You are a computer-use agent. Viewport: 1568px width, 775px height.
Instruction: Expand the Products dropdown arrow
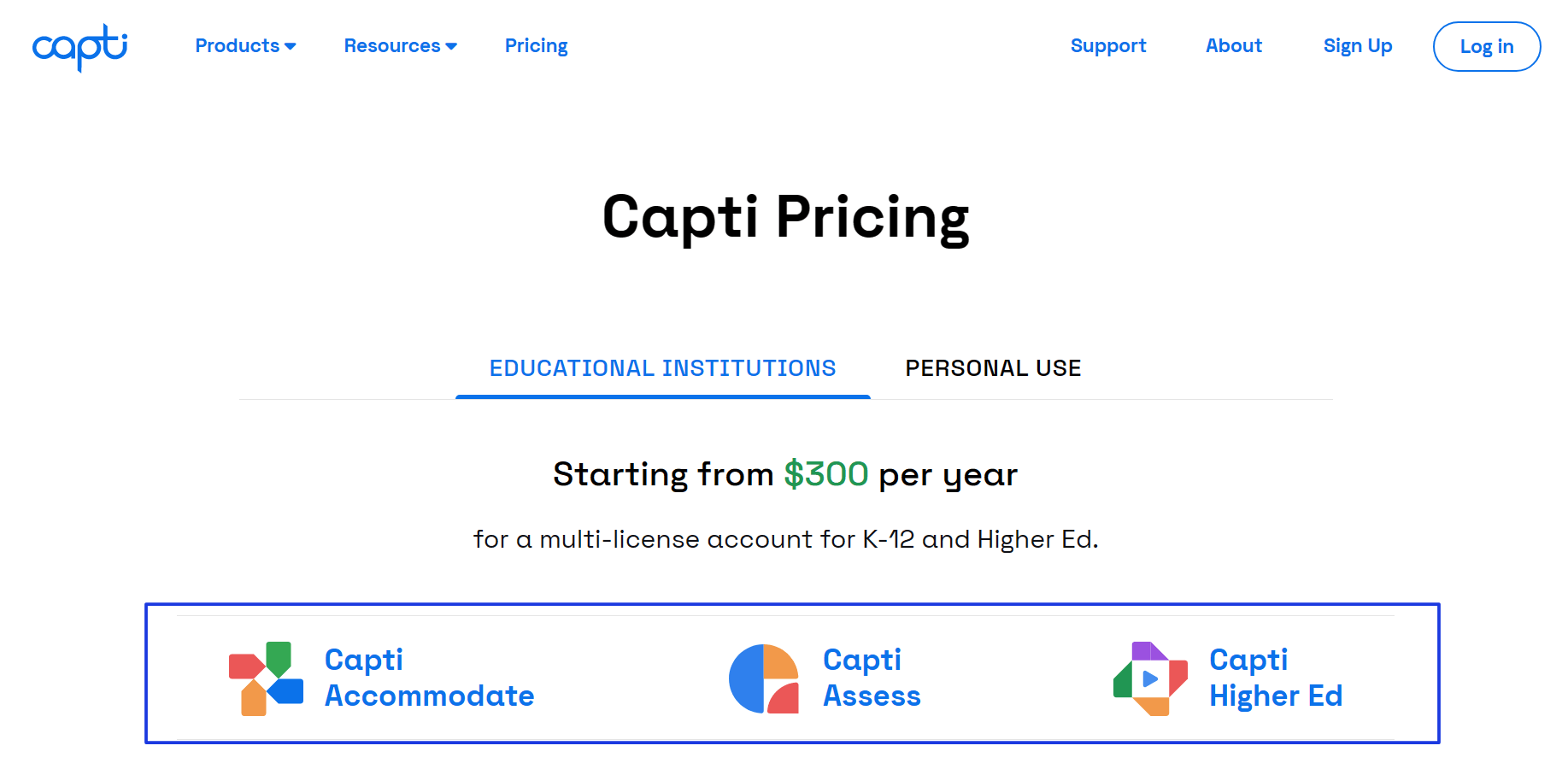tap(291, 46)
